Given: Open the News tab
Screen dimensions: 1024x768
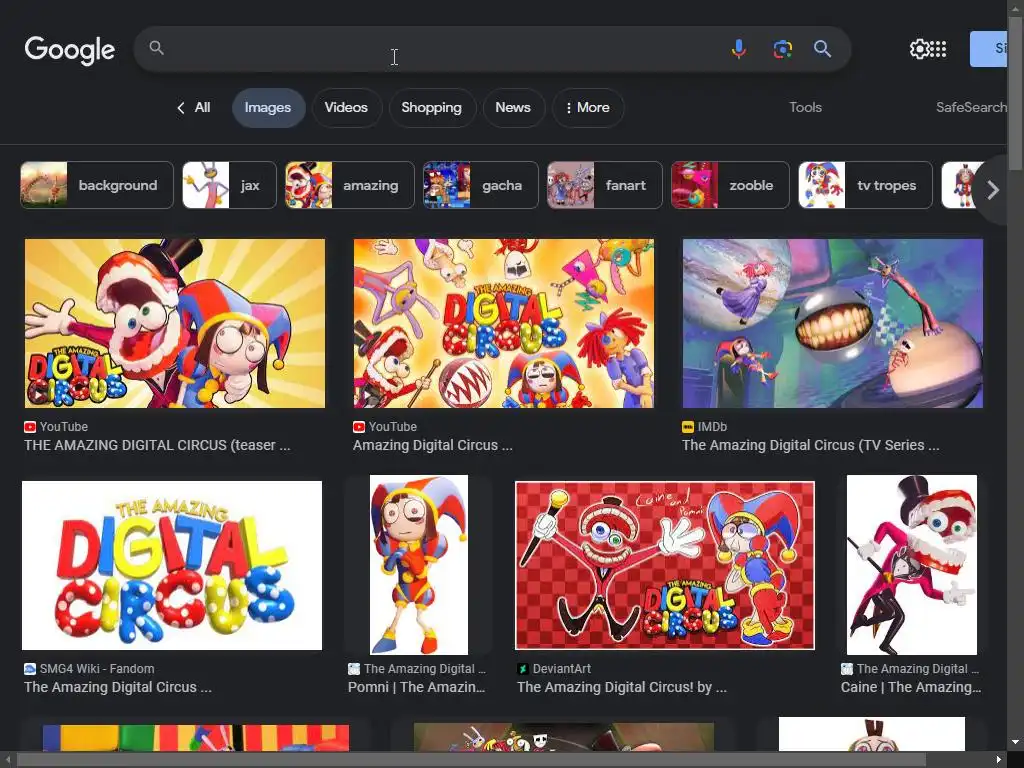Looking at the screenshot, I should point(513,108).
